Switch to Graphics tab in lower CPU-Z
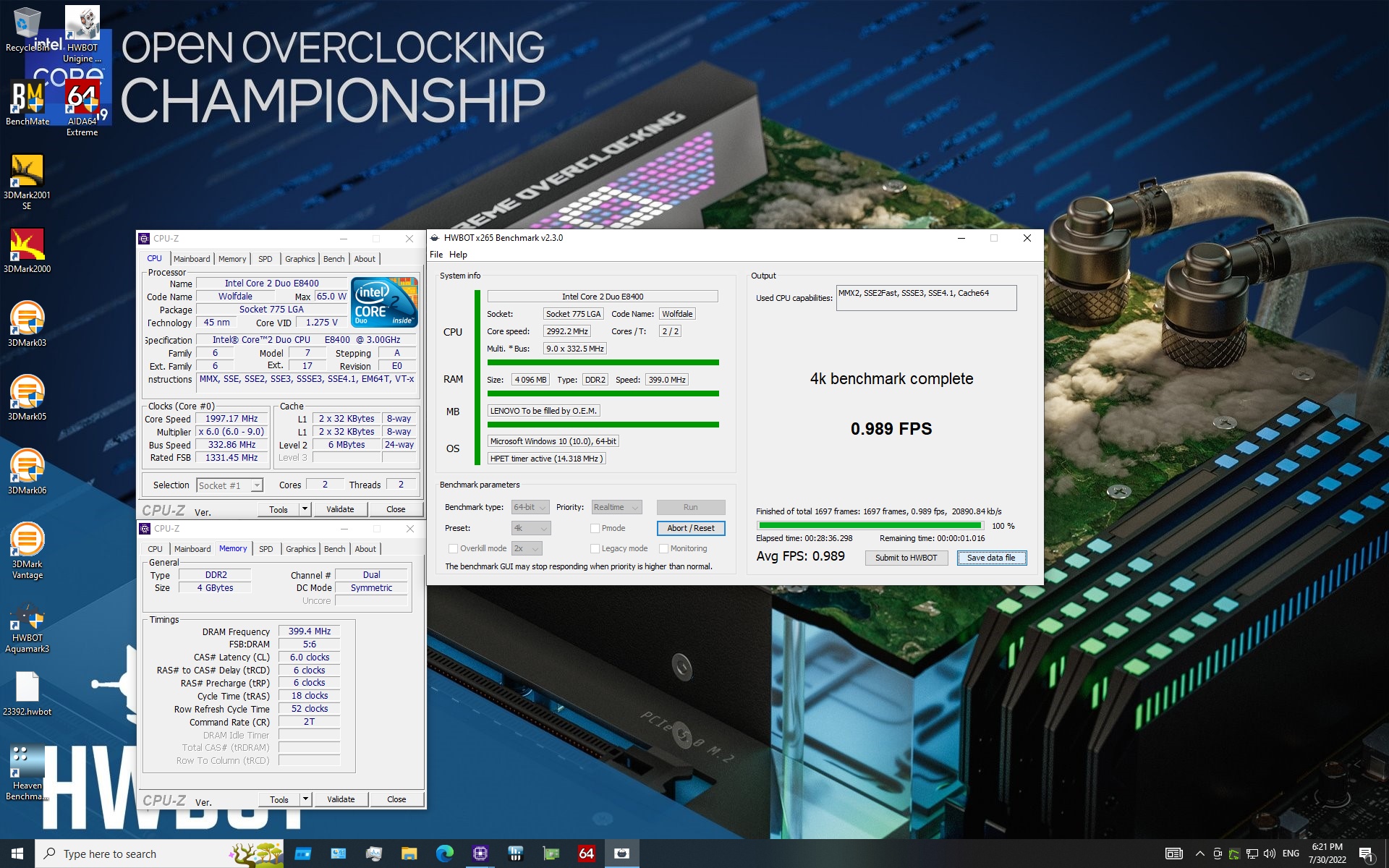 pos(301,549)
